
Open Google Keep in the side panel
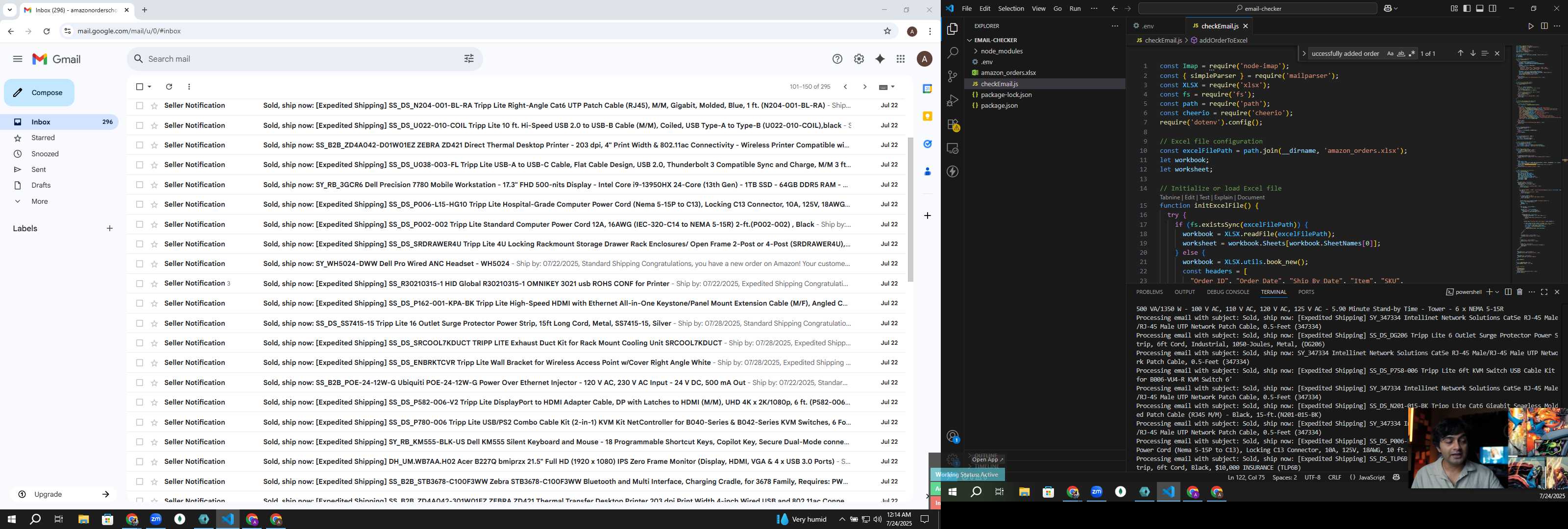point(927,116)
